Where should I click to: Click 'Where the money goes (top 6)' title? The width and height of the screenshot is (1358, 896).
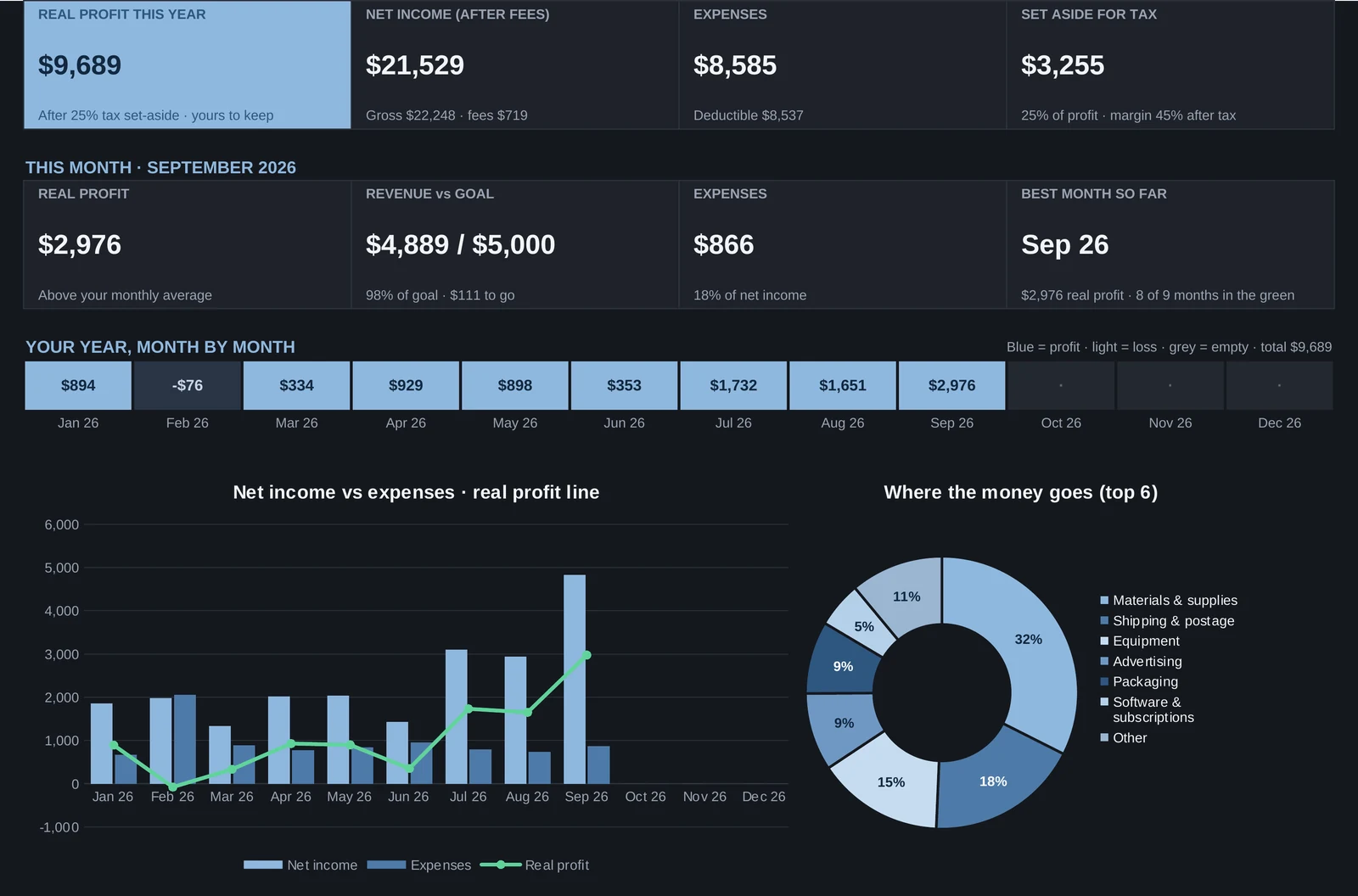pyautogui.click(x=1020, y=492)
